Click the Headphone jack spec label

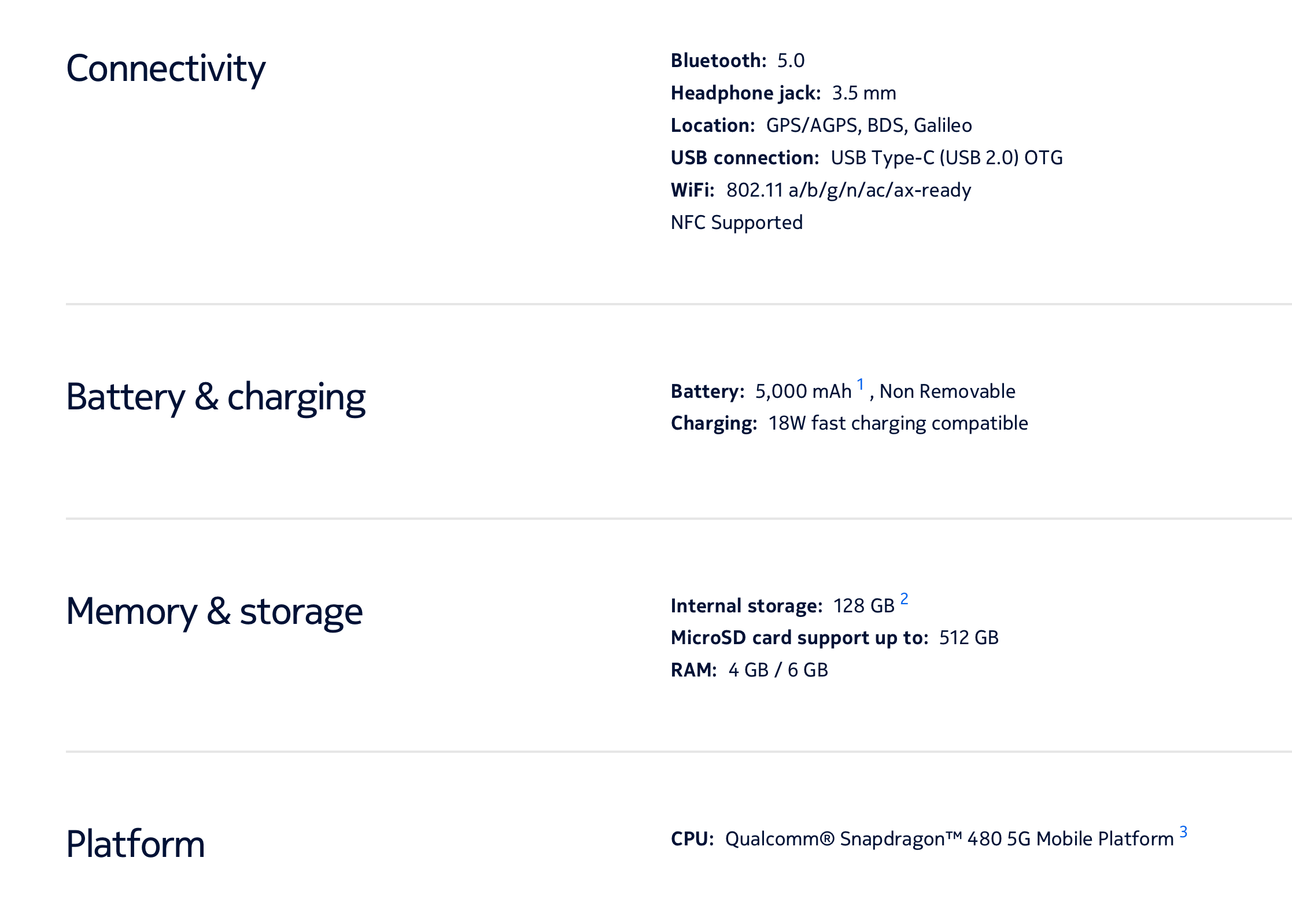(745, 93)
